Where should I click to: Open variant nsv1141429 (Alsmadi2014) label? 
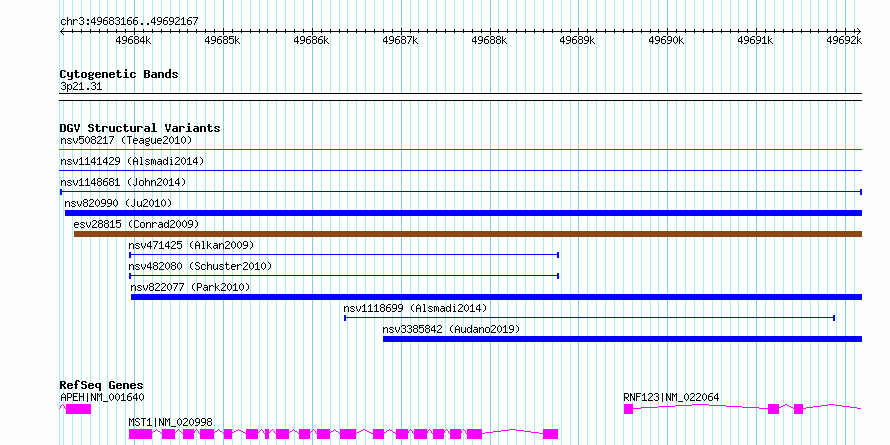point(132,161)
